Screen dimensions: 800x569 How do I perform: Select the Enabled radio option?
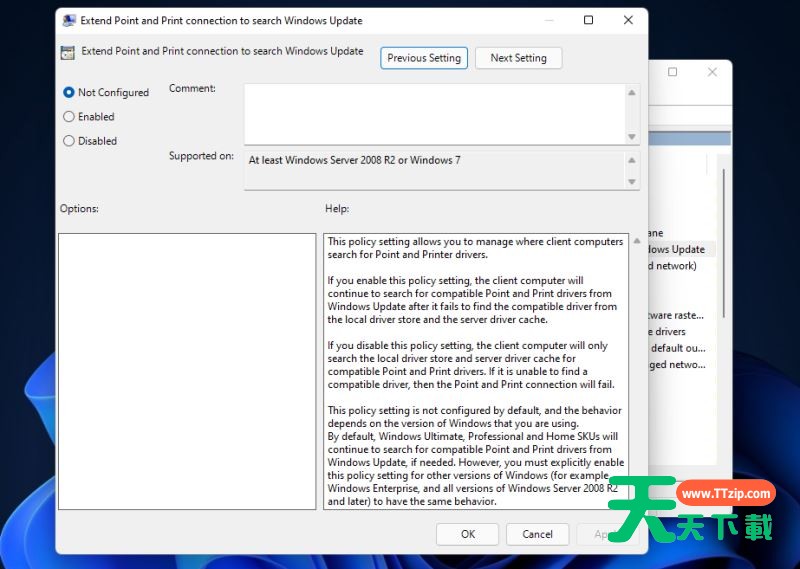[68, 116]
